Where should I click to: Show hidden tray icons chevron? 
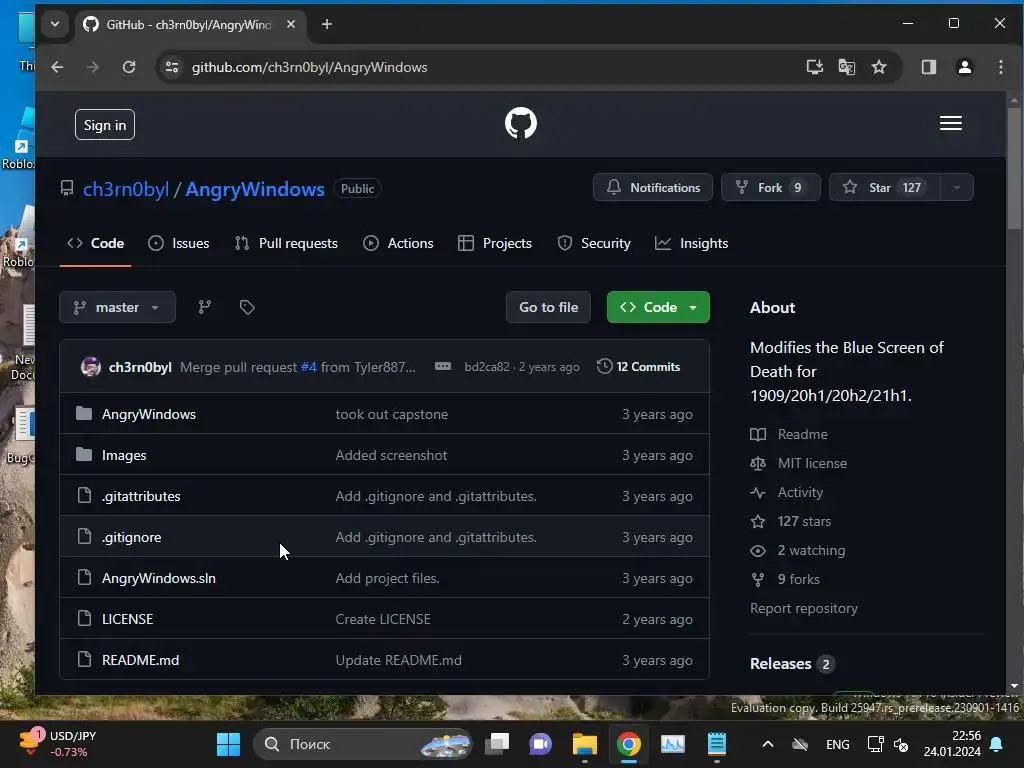(x=768, y=744)
